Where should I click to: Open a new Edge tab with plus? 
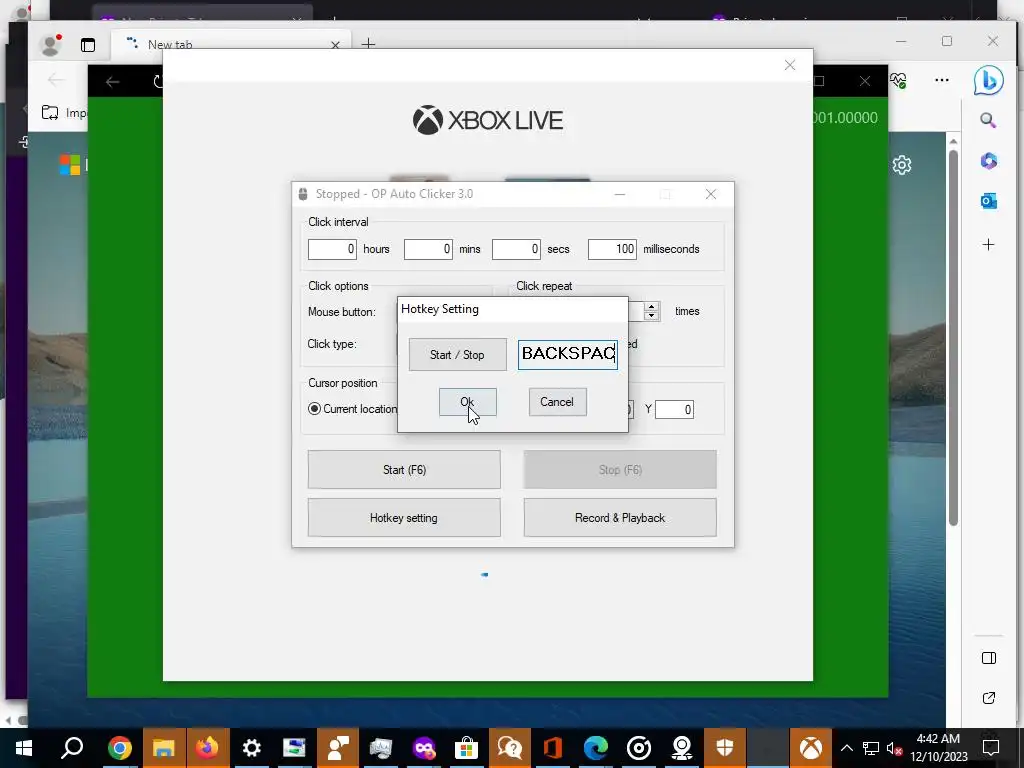point(368,44)
